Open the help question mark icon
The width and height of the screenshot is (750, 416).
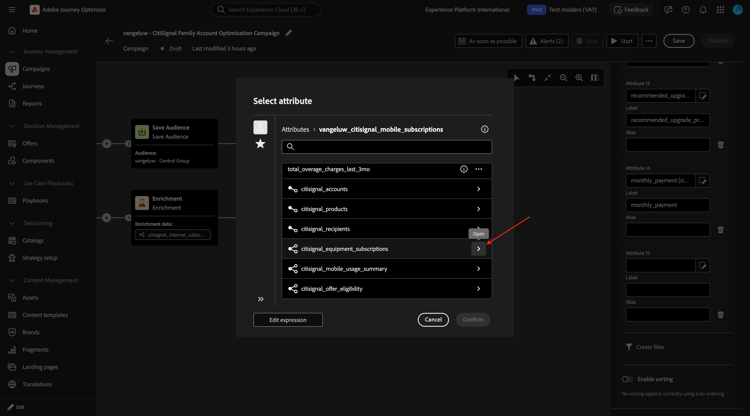(x=685, y=10)
